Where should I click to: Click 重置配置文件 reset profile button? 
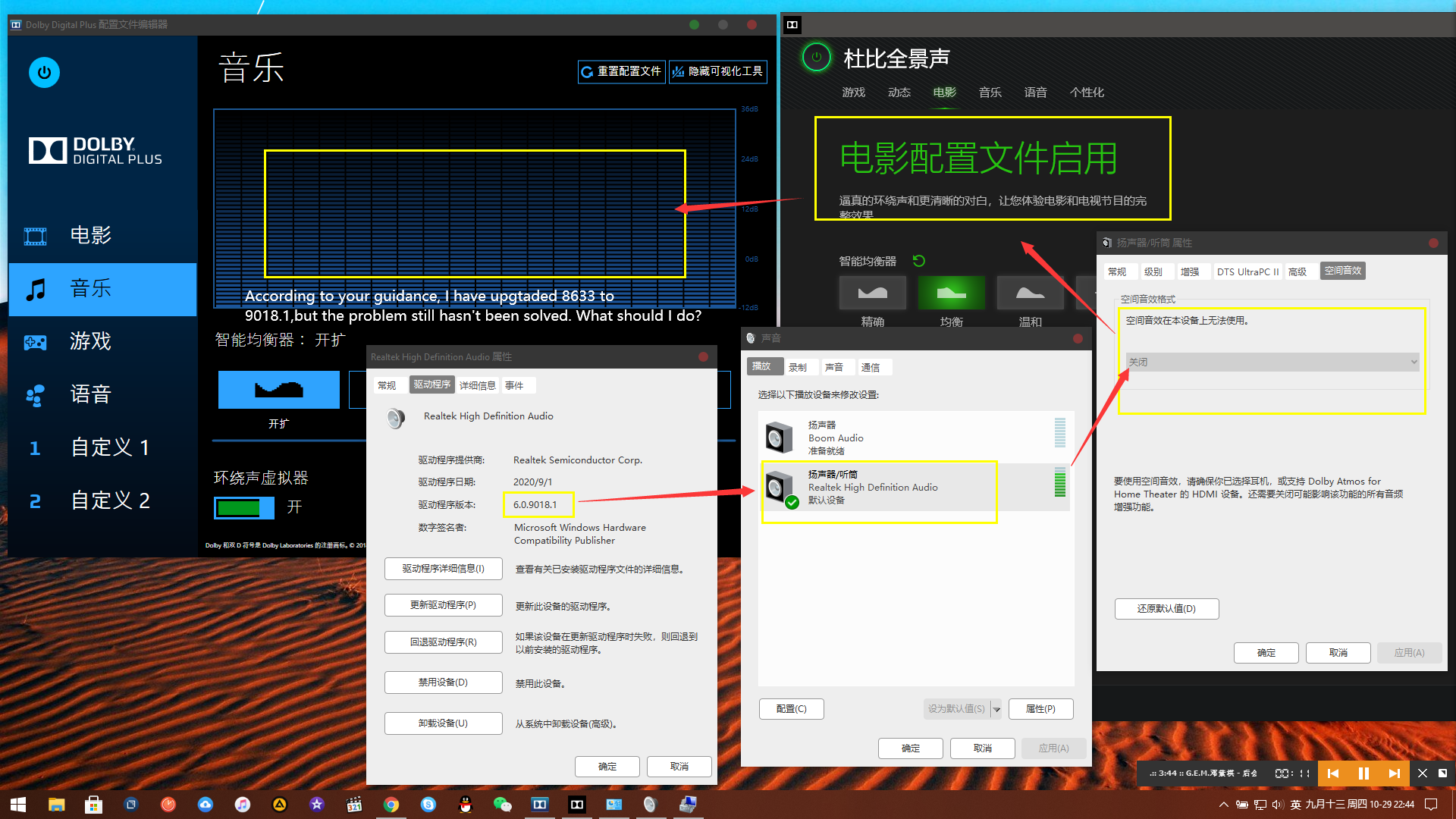(x=621, y=71)
